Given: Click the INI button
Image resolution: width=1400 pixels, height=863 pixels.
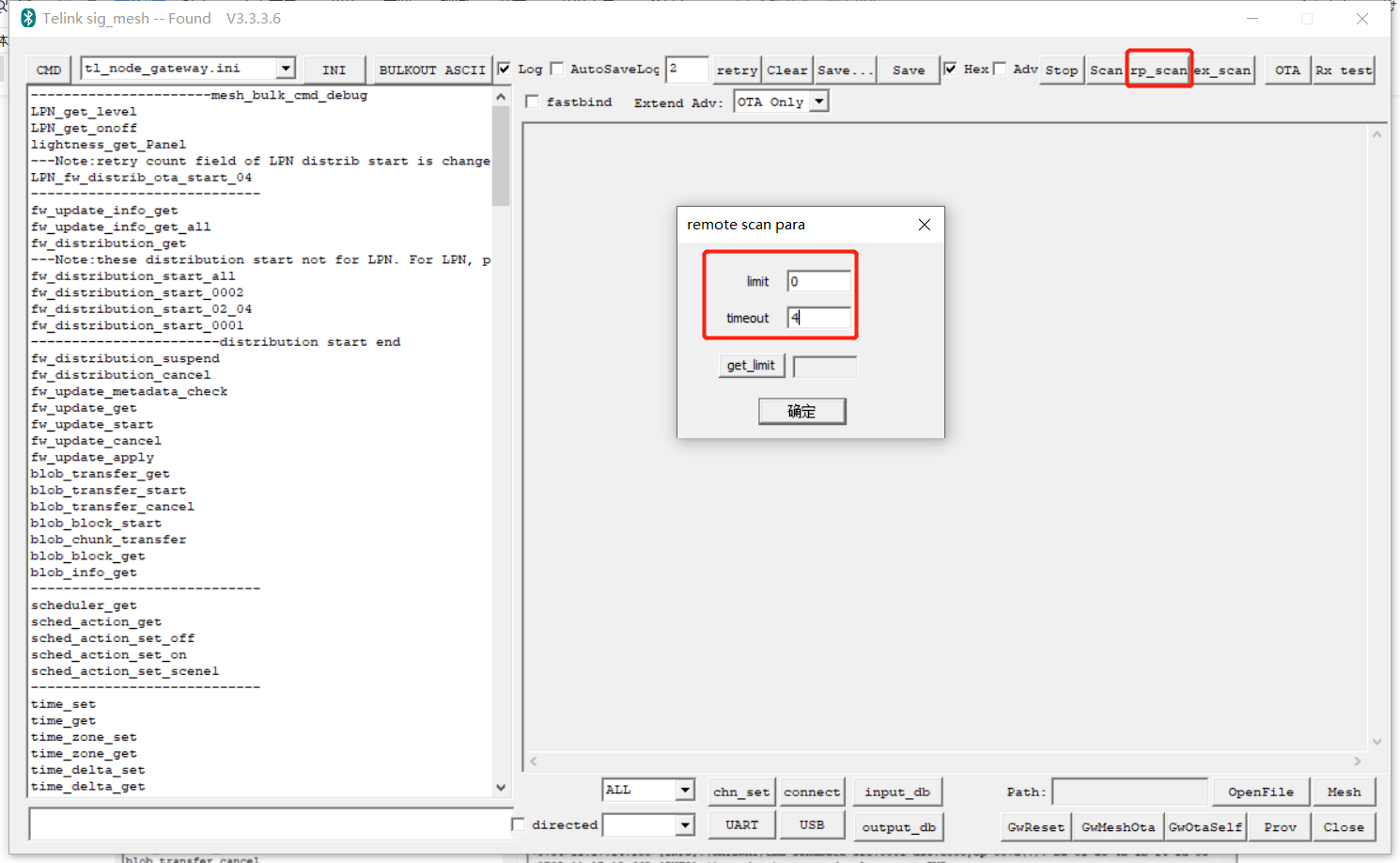Looking at the screenshot, I should (x=334, y=70).
